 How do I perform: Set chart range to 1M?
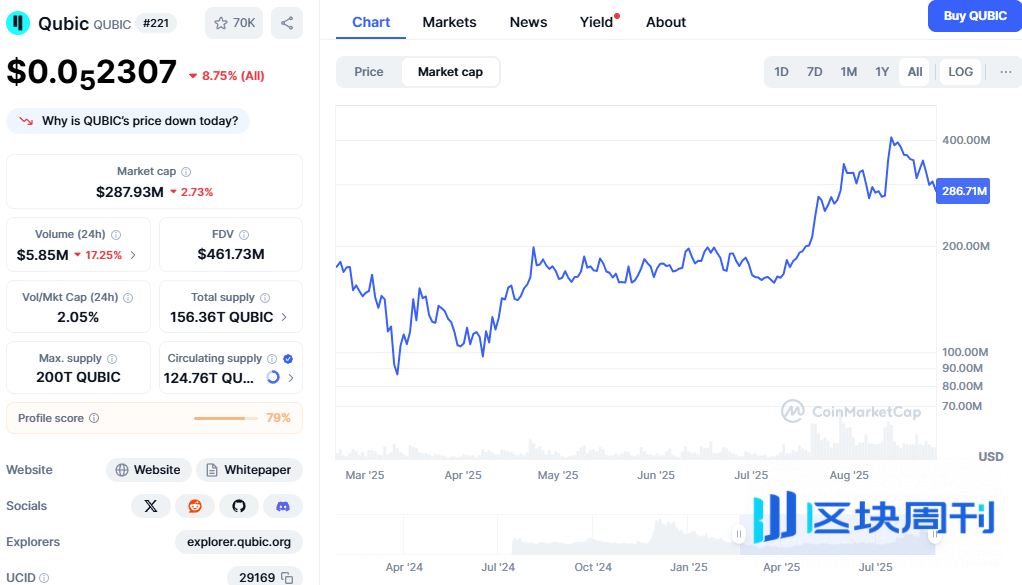[x=849, y=72]
